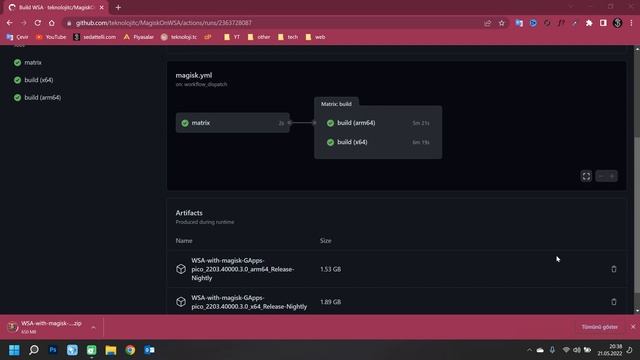The width and height of the screenshot is (640, 360).
Task: Open the sedattelli.com bookmark
Action: coord(95,37)
